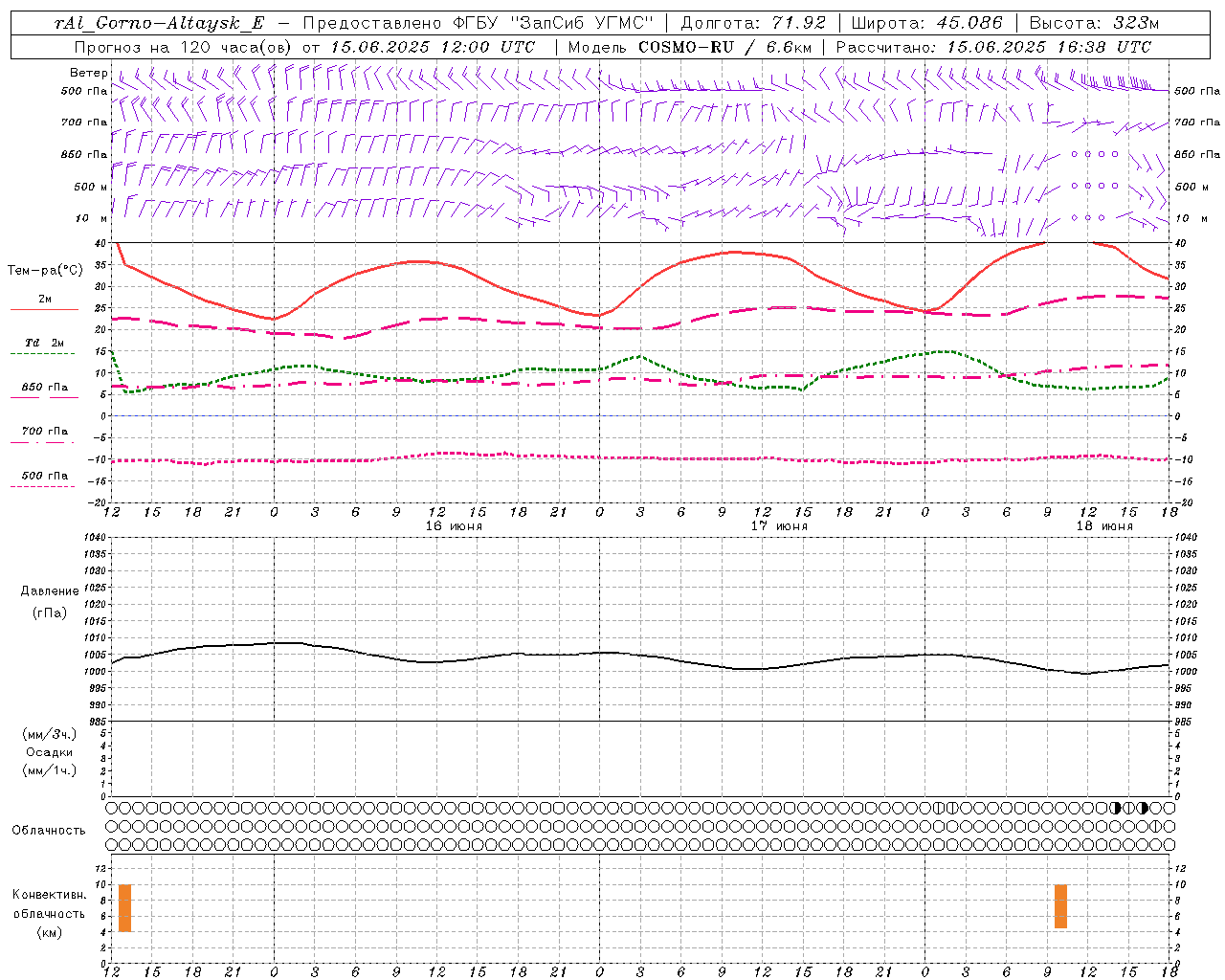Click the 16 июня date label
The height and width of the screenshot is (980, 1225).
[454, 526]
